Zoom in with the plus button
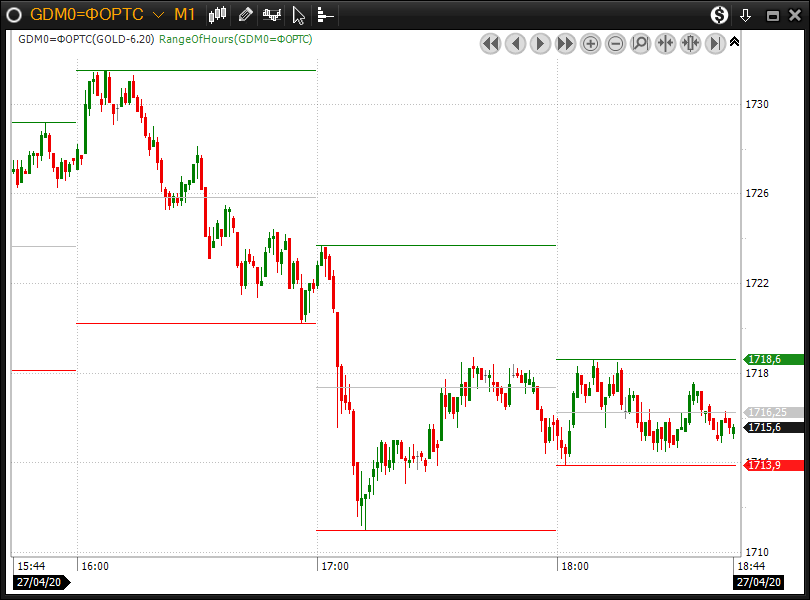Screen dimensions: 810x600 coord(590,43)
